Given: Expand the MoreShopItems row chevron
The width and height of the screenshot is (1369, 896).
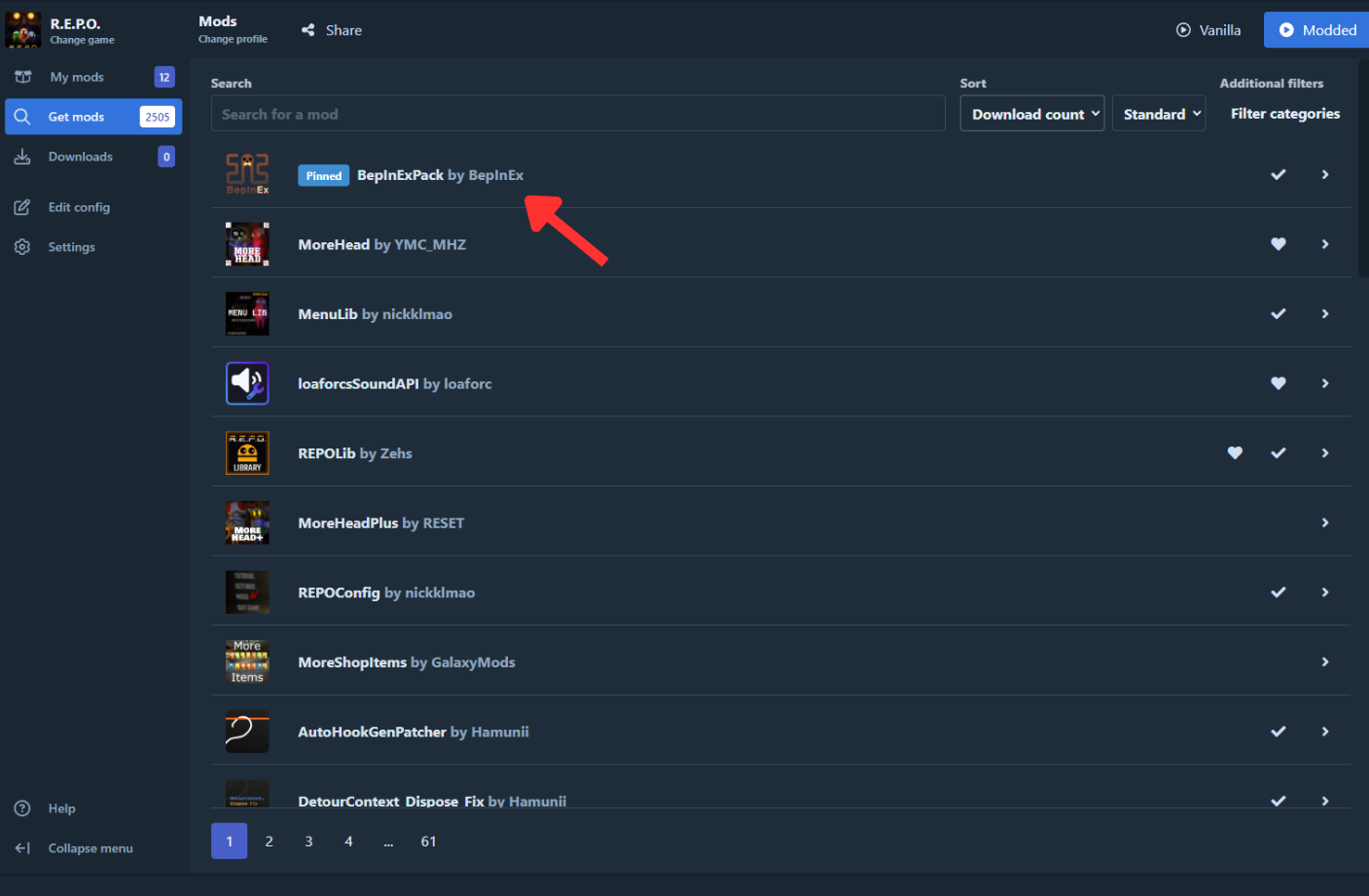Looking at the screenshot, I should tap(1325, 662).
